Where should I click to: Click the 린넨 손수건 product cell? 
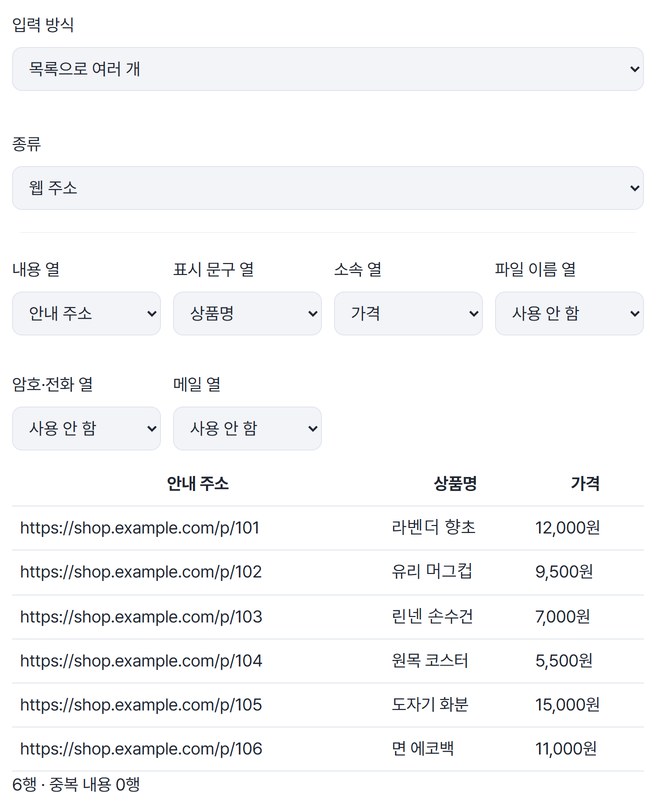point(432,616)
